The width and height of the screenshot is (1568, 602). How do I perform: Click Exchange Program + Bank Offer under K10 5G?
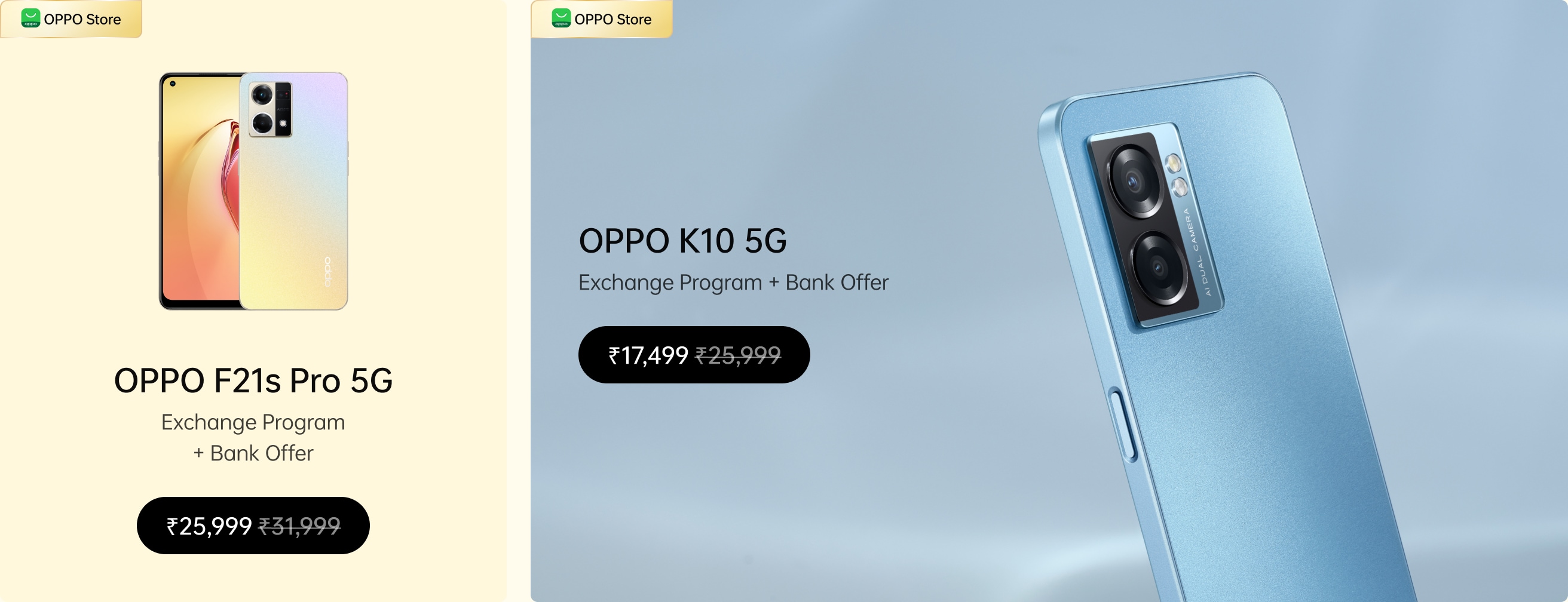pos(733,282)
